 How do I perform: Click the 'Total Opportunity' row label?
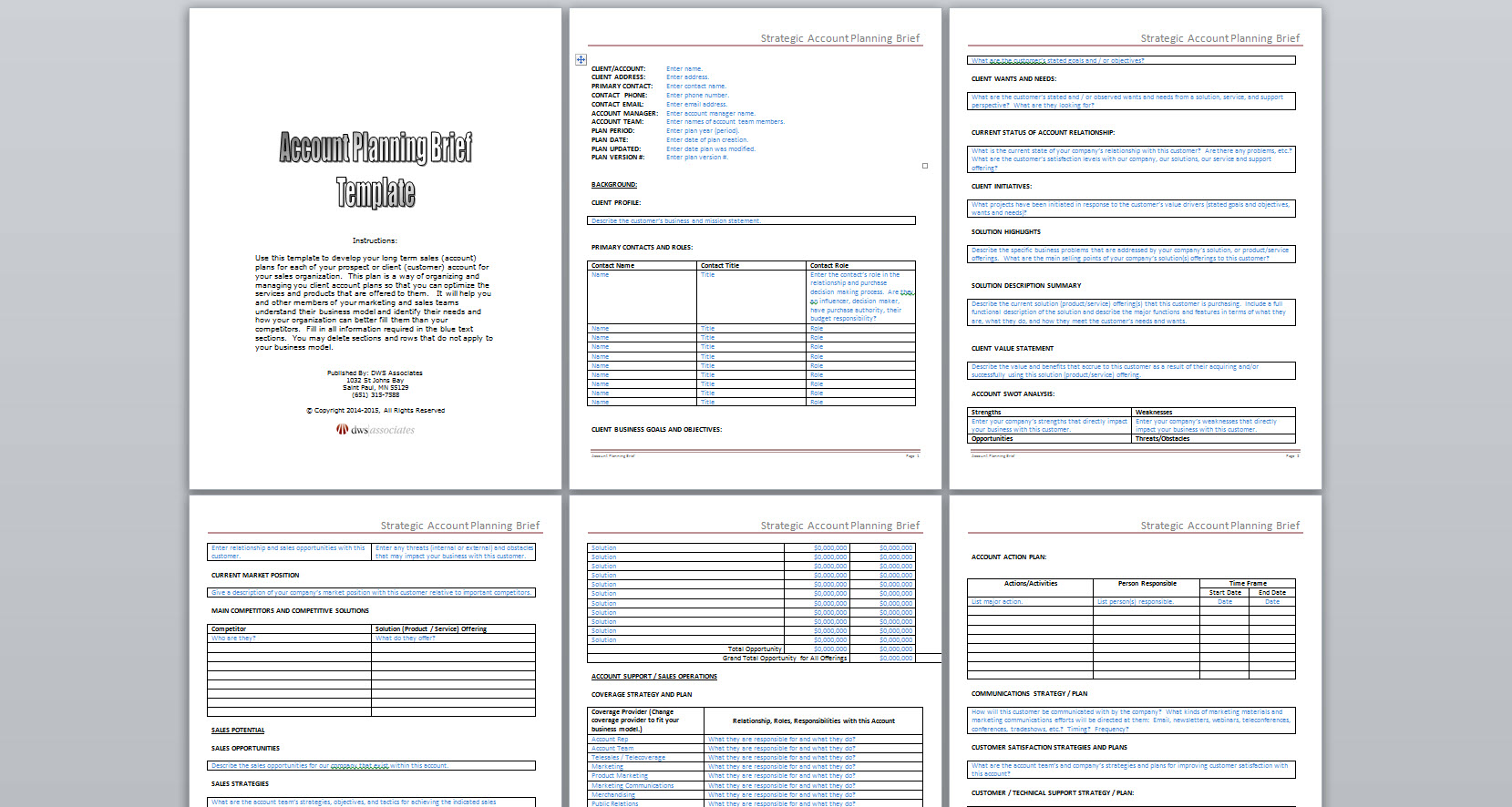coord(755,649)
